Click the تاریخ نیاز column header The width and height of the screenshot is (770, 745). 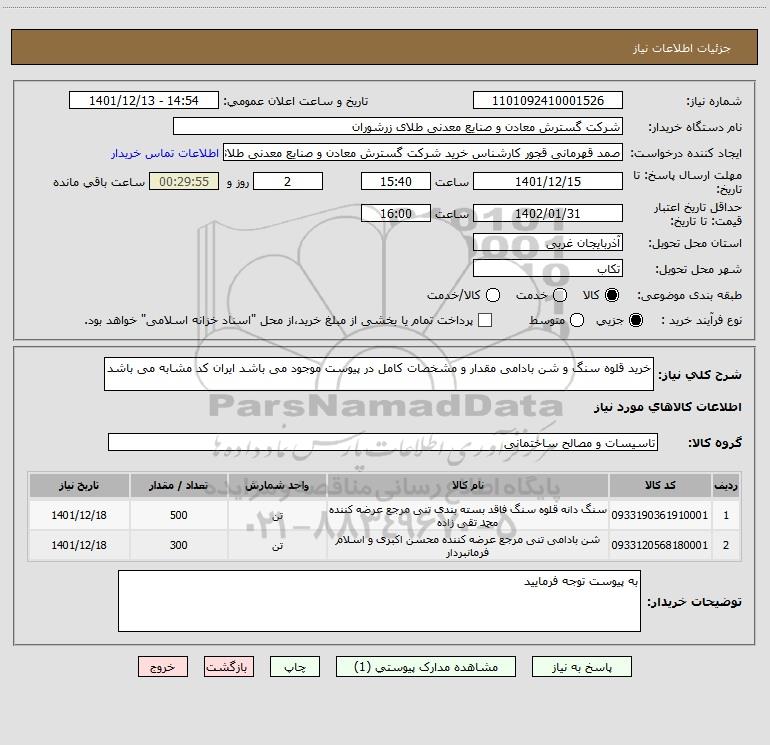[x=79, y=485]
